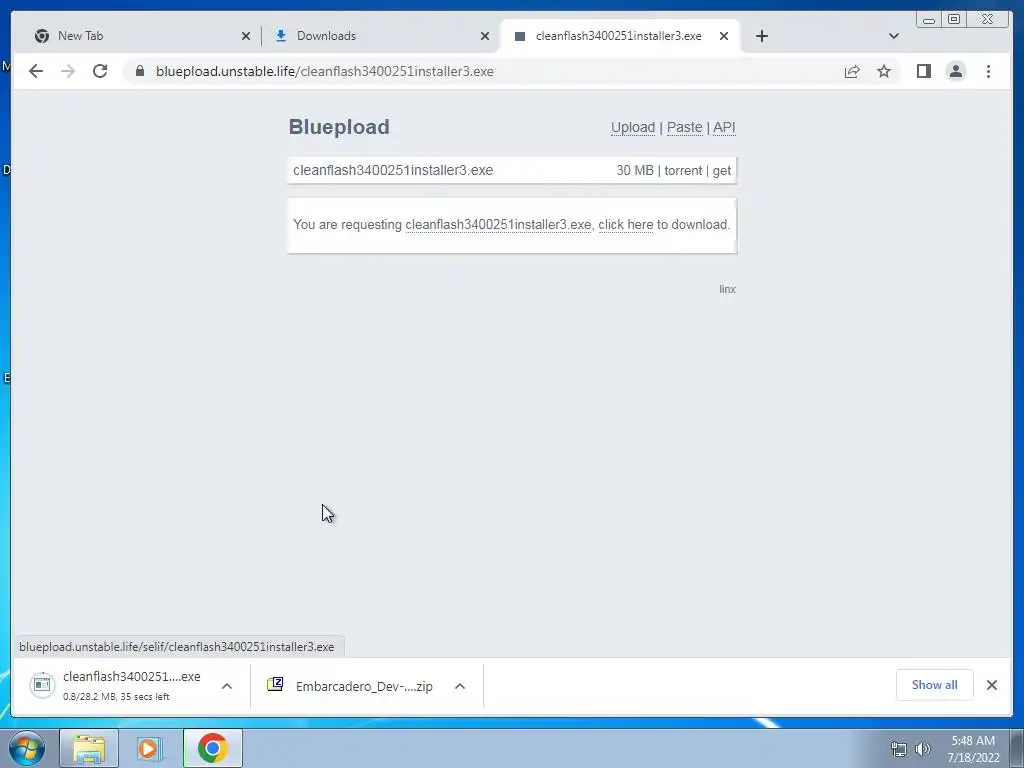This screenshot has height=768, width=1024.
Task: Minimize the Chrome window
Action: (929, 20)
